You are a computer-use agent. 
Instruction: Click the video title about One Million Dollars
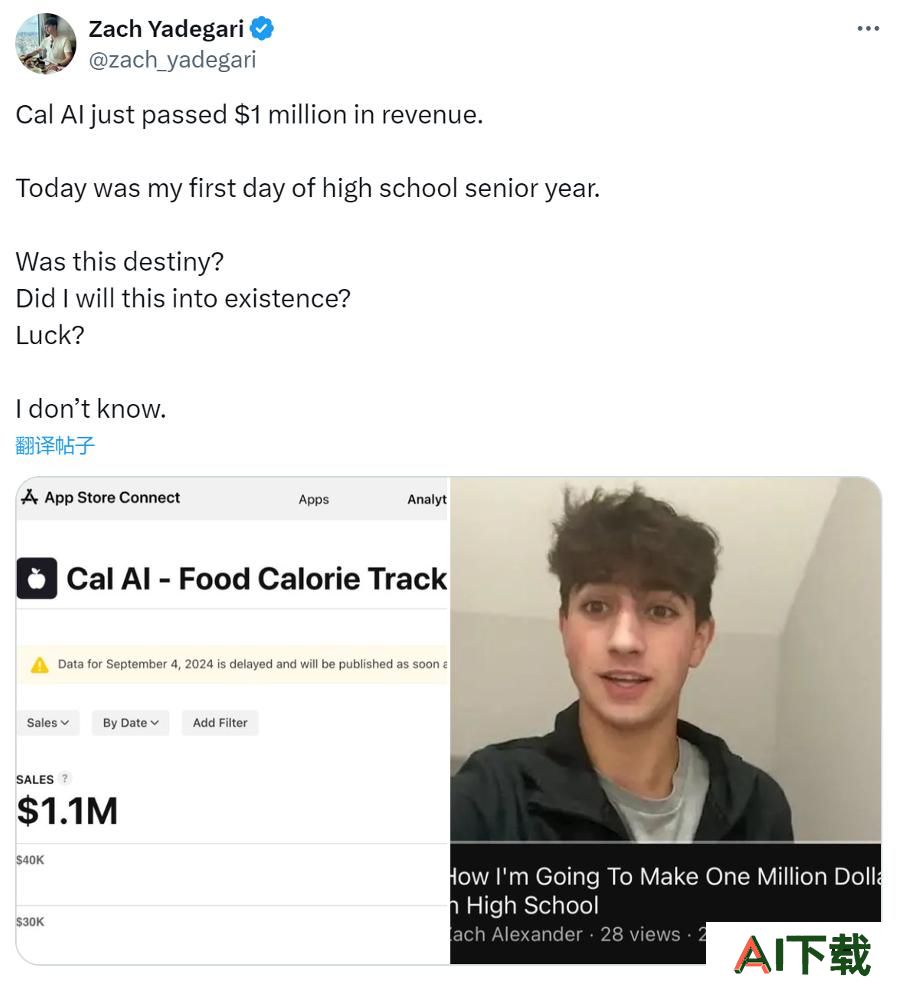(666, 891)
